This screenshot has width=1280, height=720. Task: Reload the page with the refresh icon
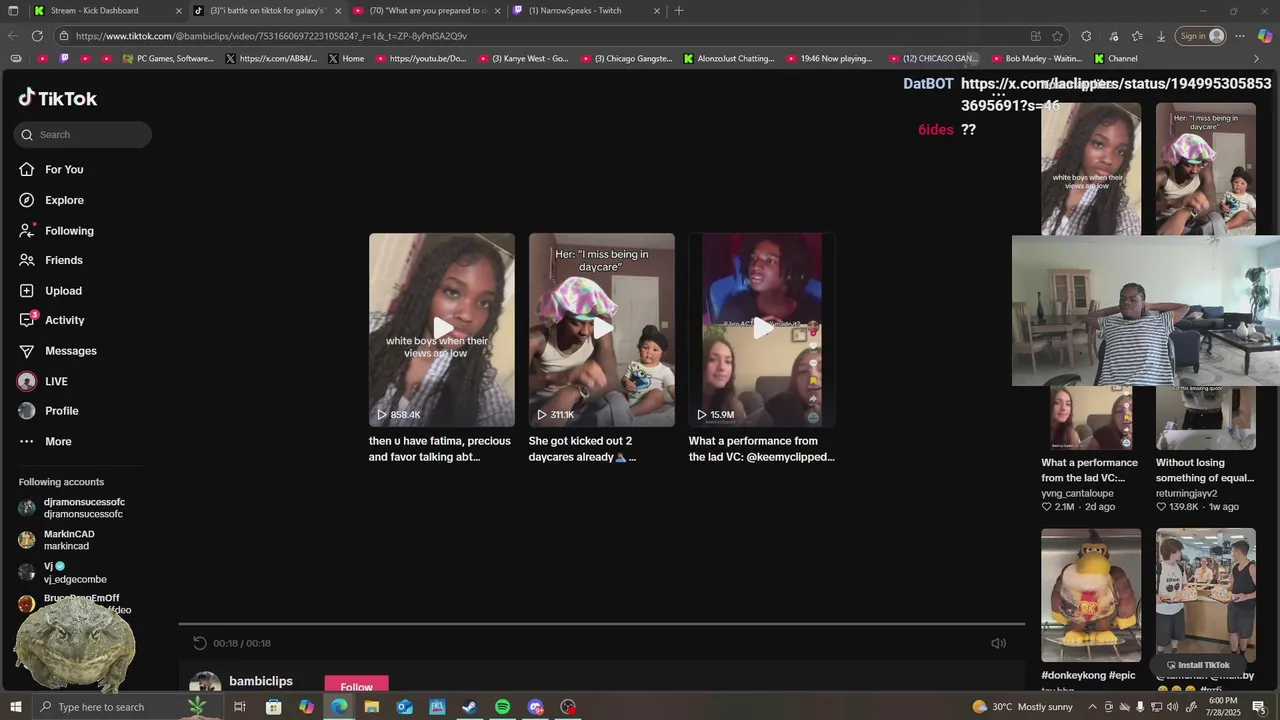click(37, 36)
